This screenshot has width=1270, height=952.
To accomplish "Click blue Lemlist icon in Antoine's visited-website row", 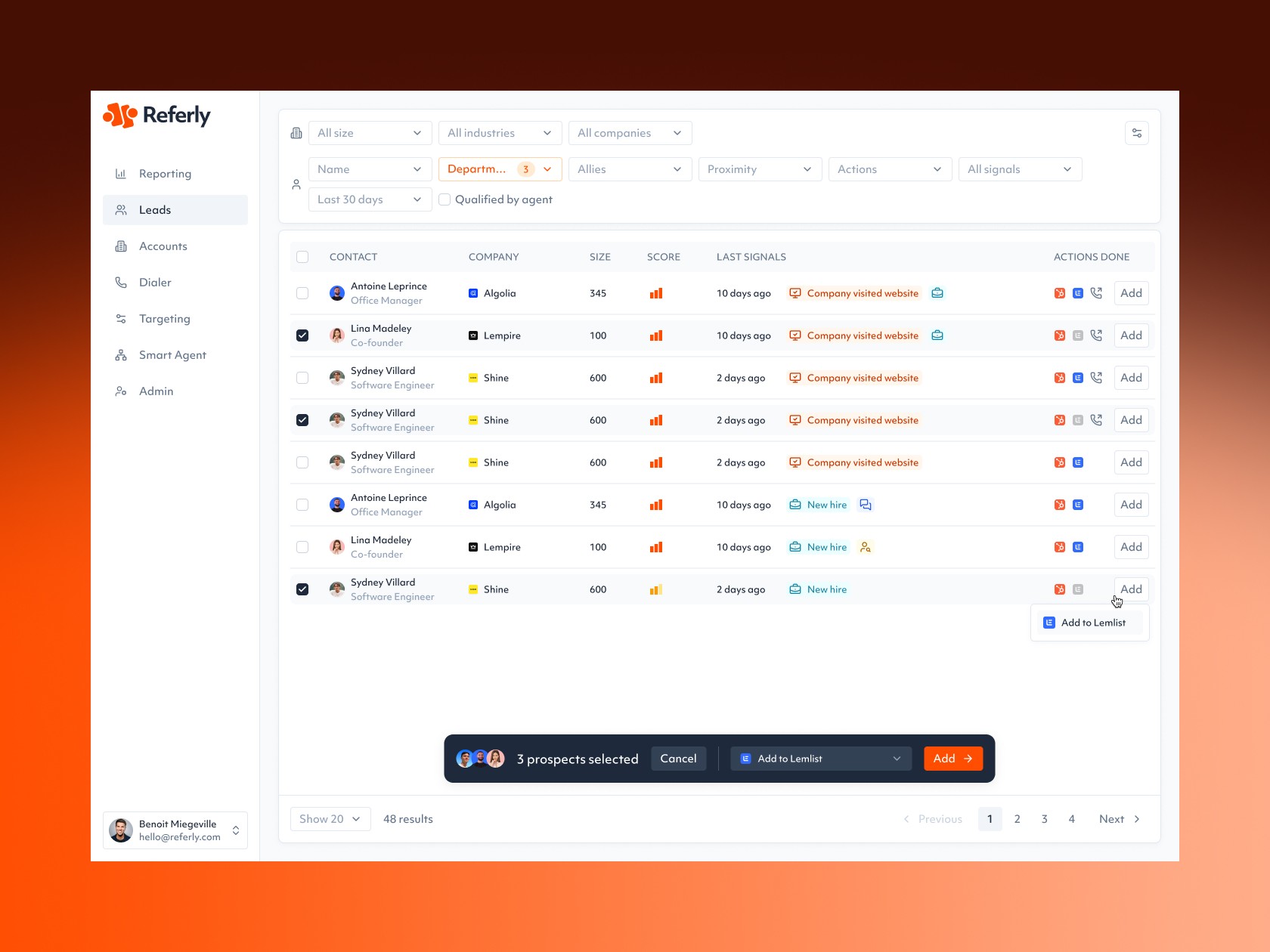I will click(1078, 293).
